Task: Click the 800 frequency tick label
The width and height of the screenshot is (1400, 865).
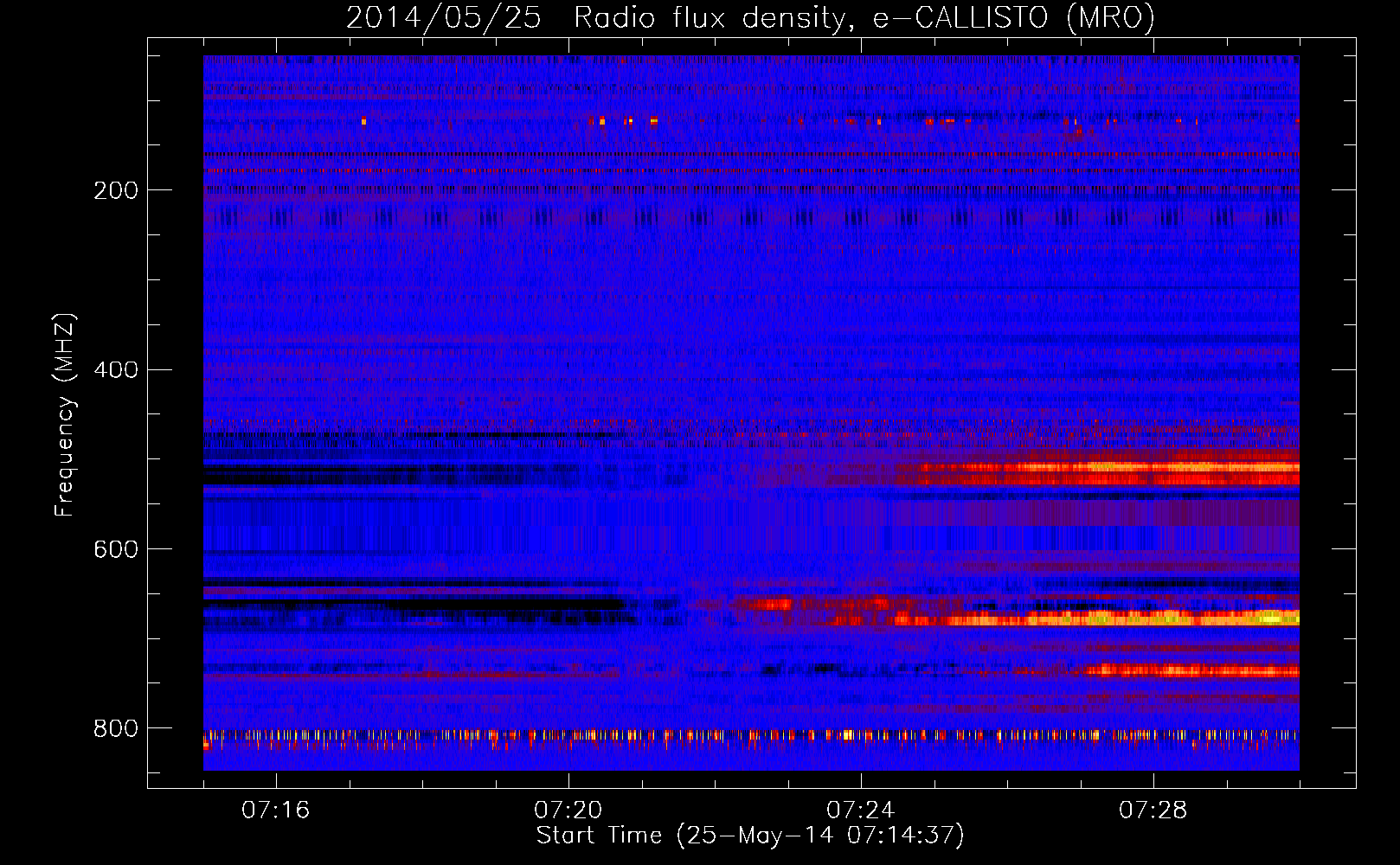Action: coord(116,728)
